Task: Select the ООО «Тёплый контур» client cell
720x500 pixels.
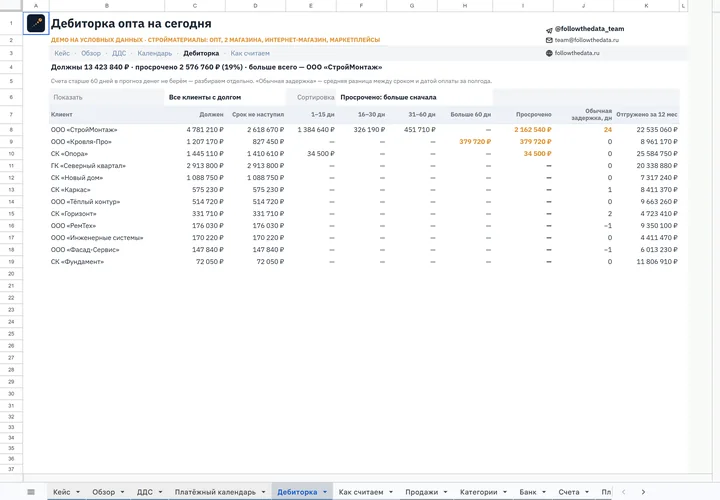Action: [x=107, y=202]
